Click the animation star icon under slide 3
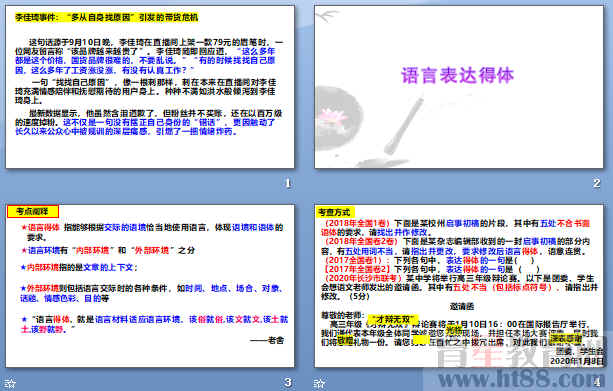Image resolution: width=613 pixels, height=391 pixels. pyautogui.click(x=10, y=383)
